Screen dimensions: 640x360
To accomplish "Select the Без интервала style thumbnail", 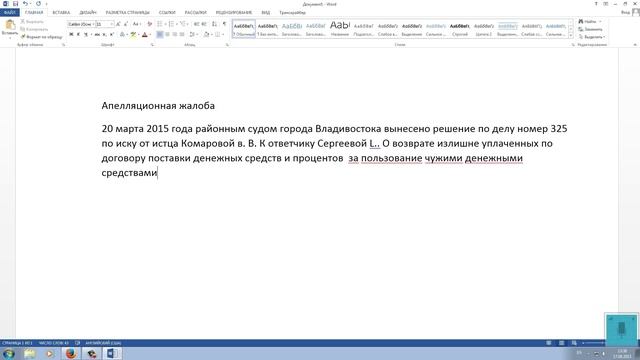I will click(x=268, y=29).
